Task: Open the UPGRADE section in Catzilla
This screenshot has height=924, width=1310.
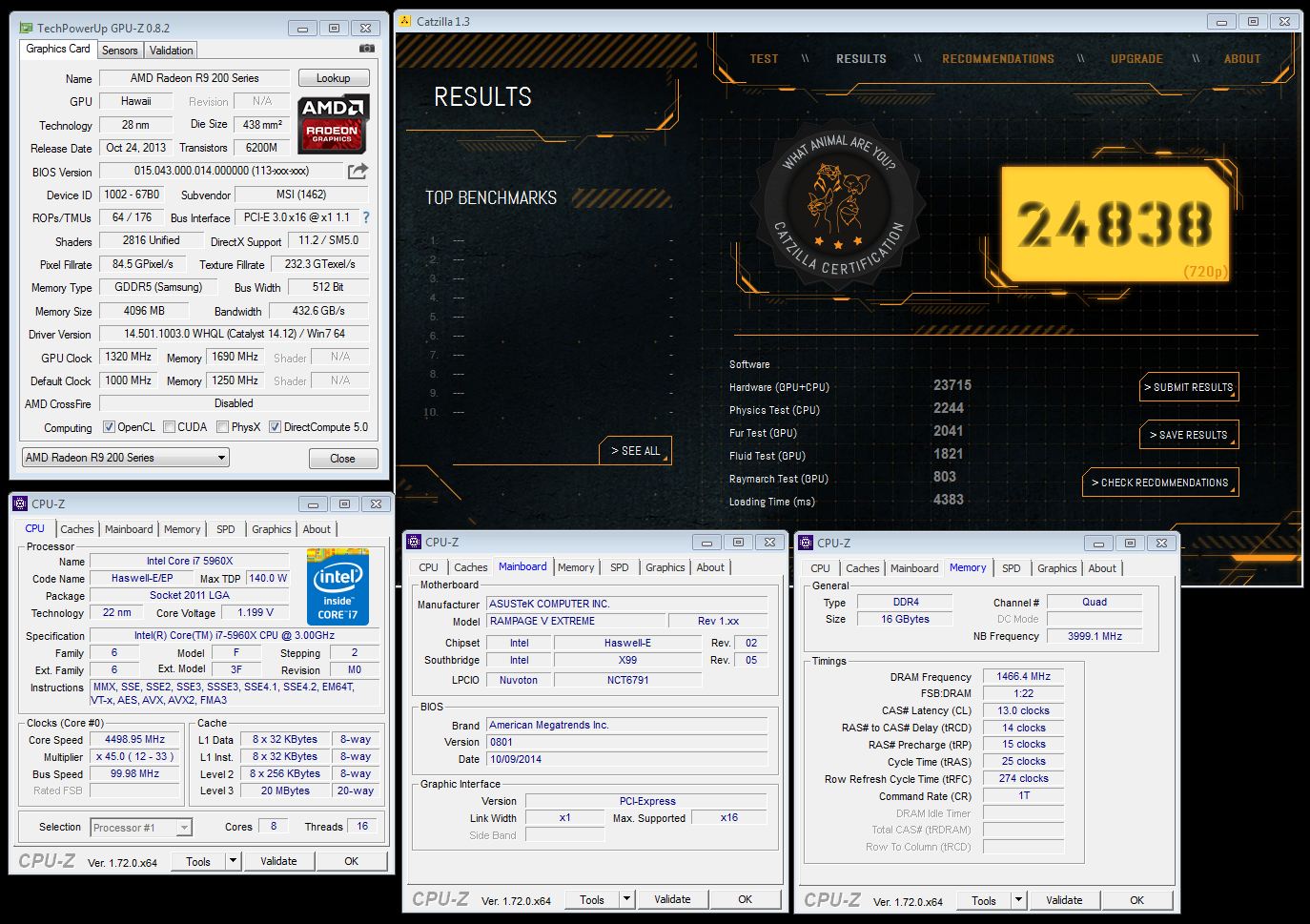Action: 1136,59
